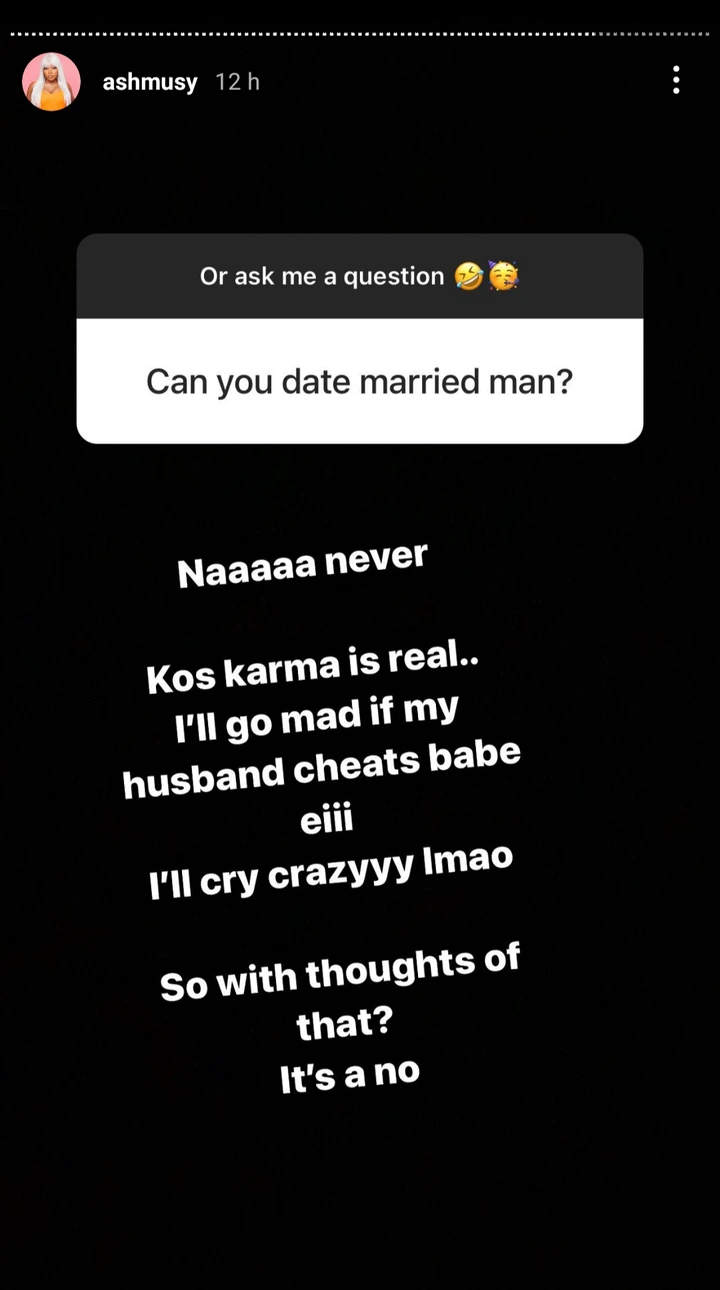Click the rolling-on-floor laughing emoji

click(469, 277)
